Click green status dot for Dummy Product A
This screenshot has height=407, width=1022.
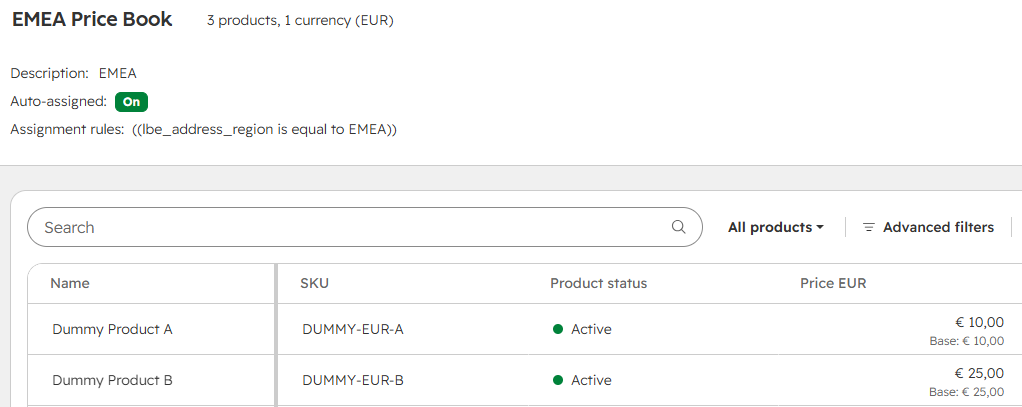point(558,329)
